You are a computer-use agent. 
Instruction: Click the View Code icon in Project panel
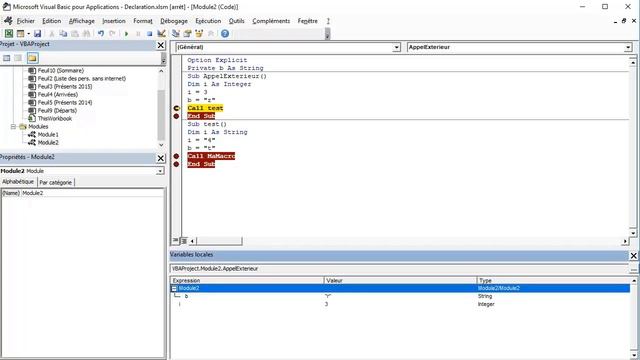pyautogui.click(x=7, y=58)
